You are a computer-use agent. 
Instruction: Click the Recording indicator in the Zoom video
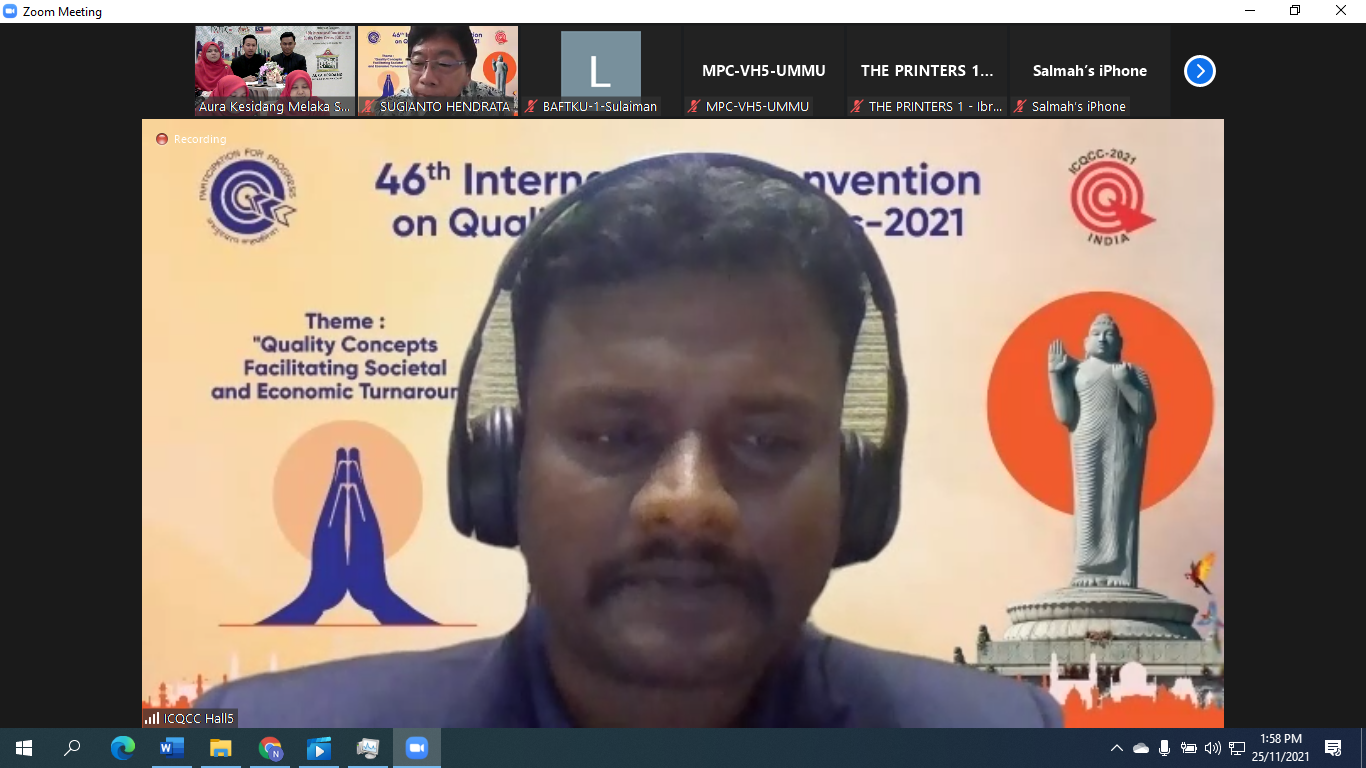[190, 139]
